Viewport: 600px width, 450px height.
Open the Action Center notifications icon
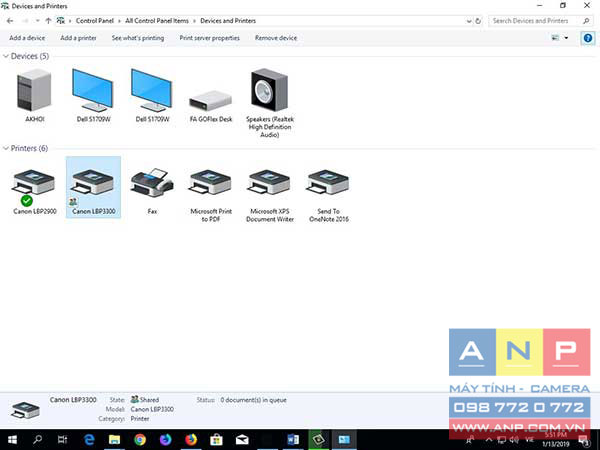(x=584, y=440)
